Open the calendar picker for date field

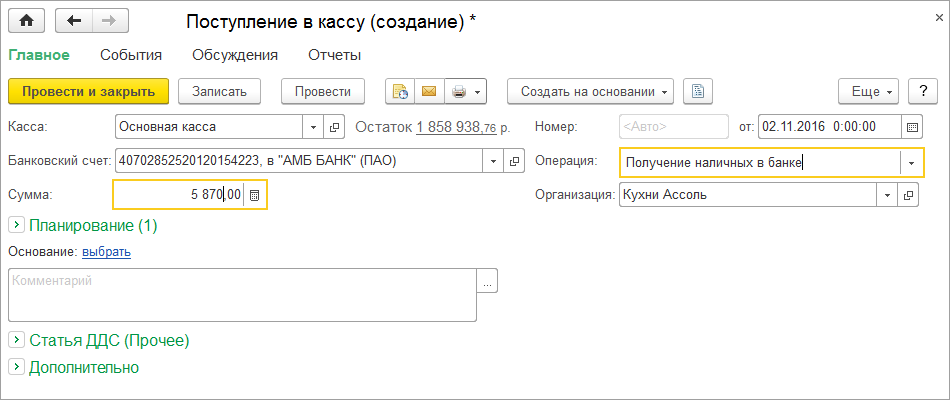[911, 127]
